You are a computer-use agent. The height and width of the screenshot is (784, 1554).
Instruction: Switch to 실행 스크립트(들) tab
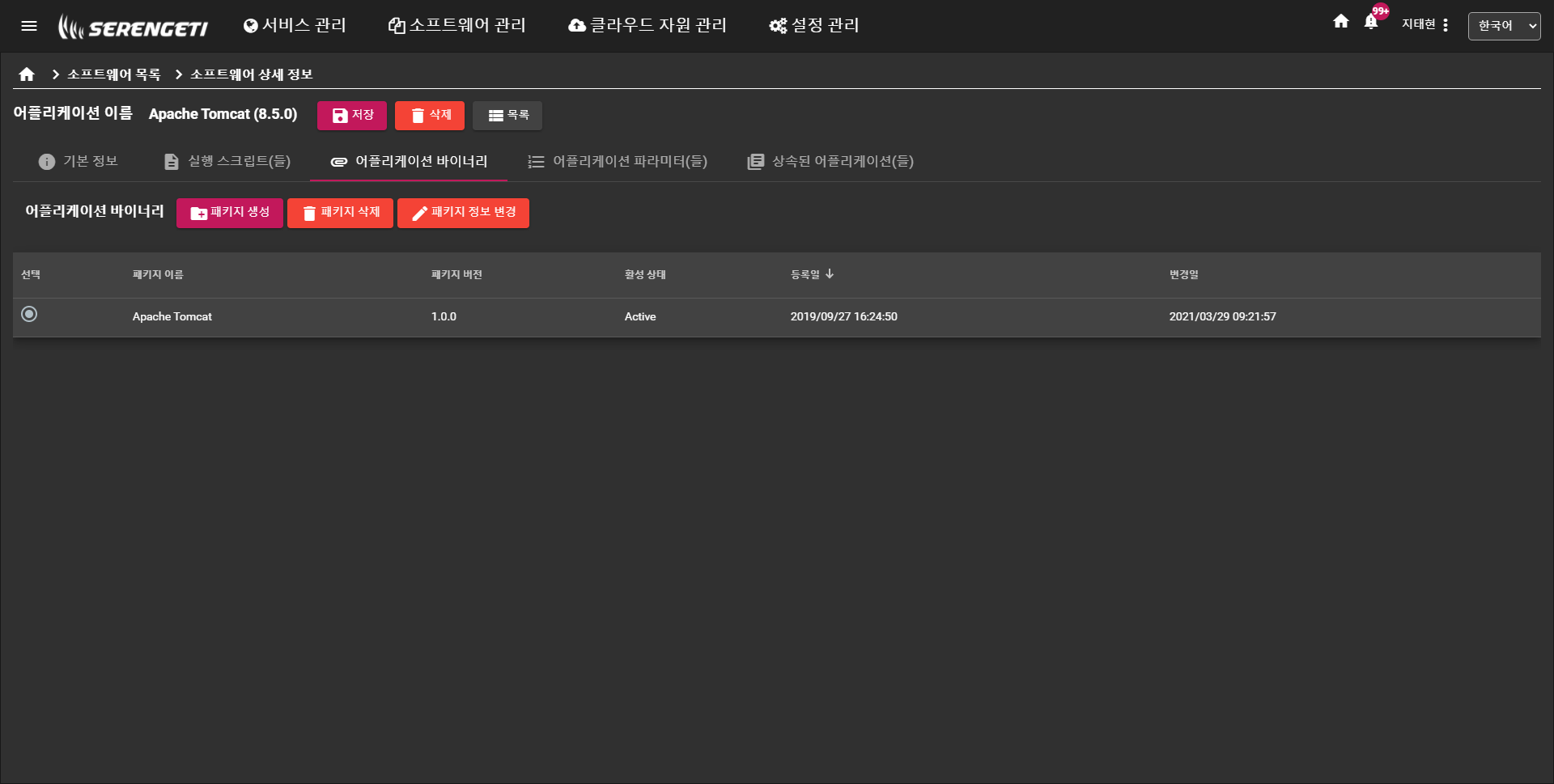pyautogui.click(x=227, y=162)
